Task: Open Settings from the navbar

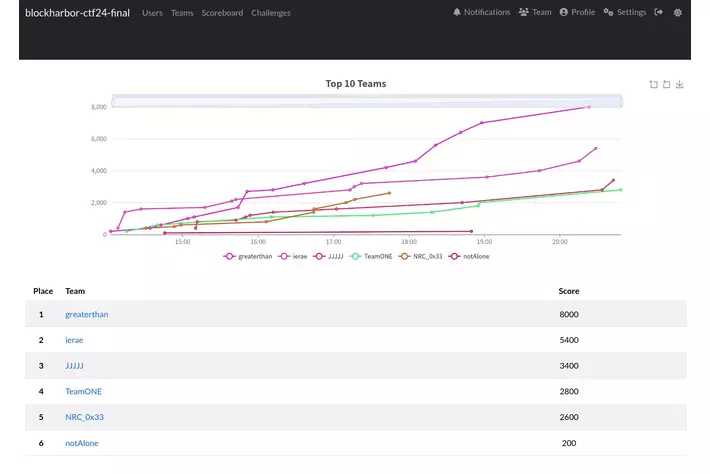Action: [625, 13]
